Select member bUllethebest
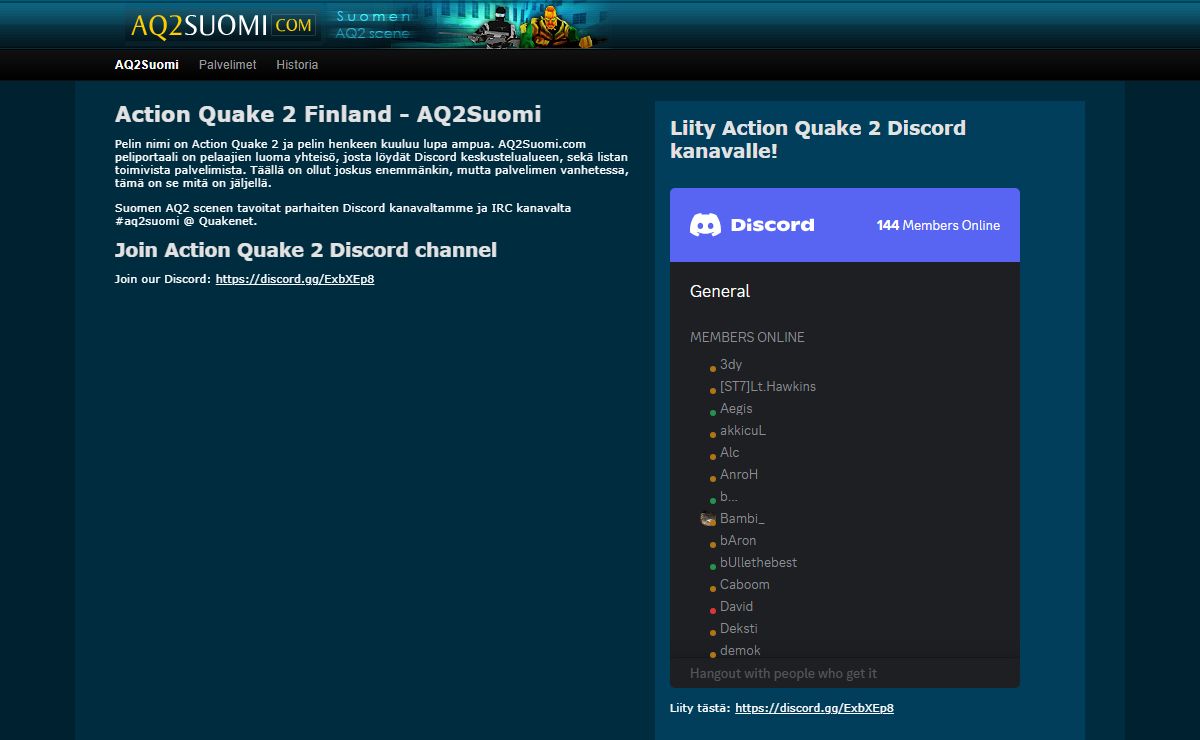This screenshot has height=740, width=1200. coord(758,563)
